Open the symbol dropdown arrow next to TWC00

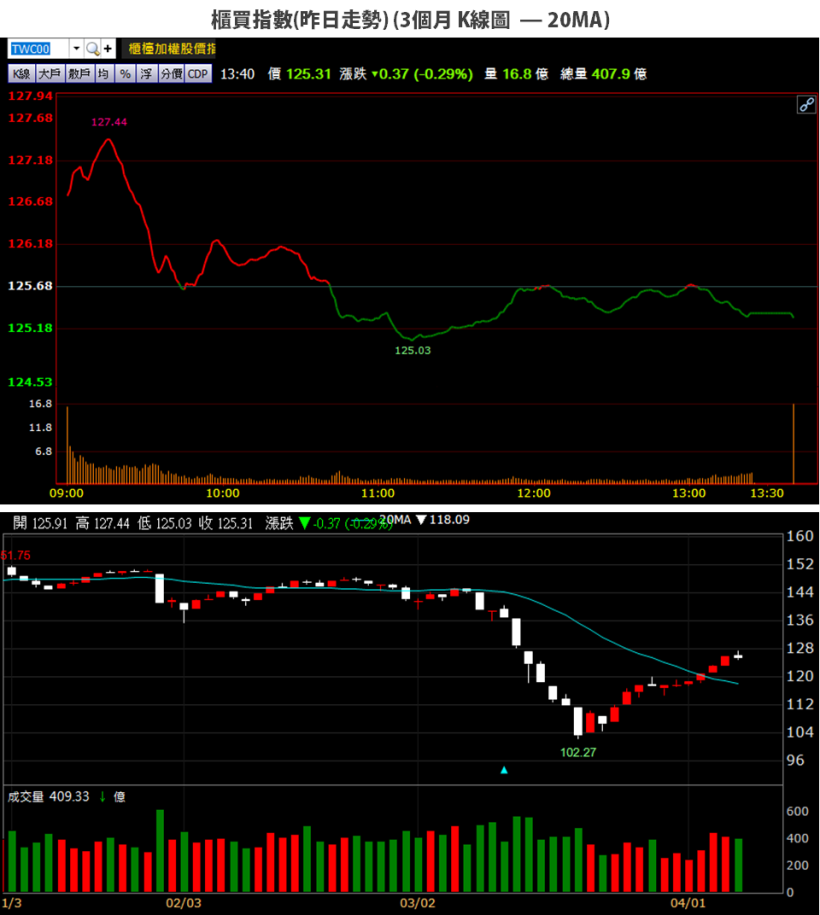[x=76, y=49]
